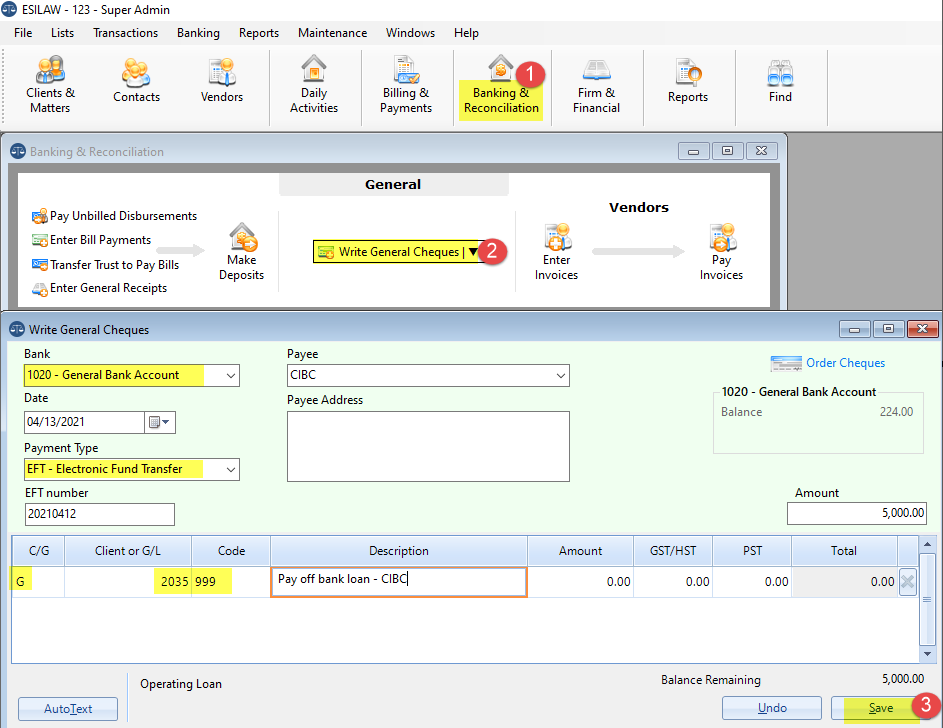
Task: Click the Order Cheques link
Action: click(x=845, y=363)
